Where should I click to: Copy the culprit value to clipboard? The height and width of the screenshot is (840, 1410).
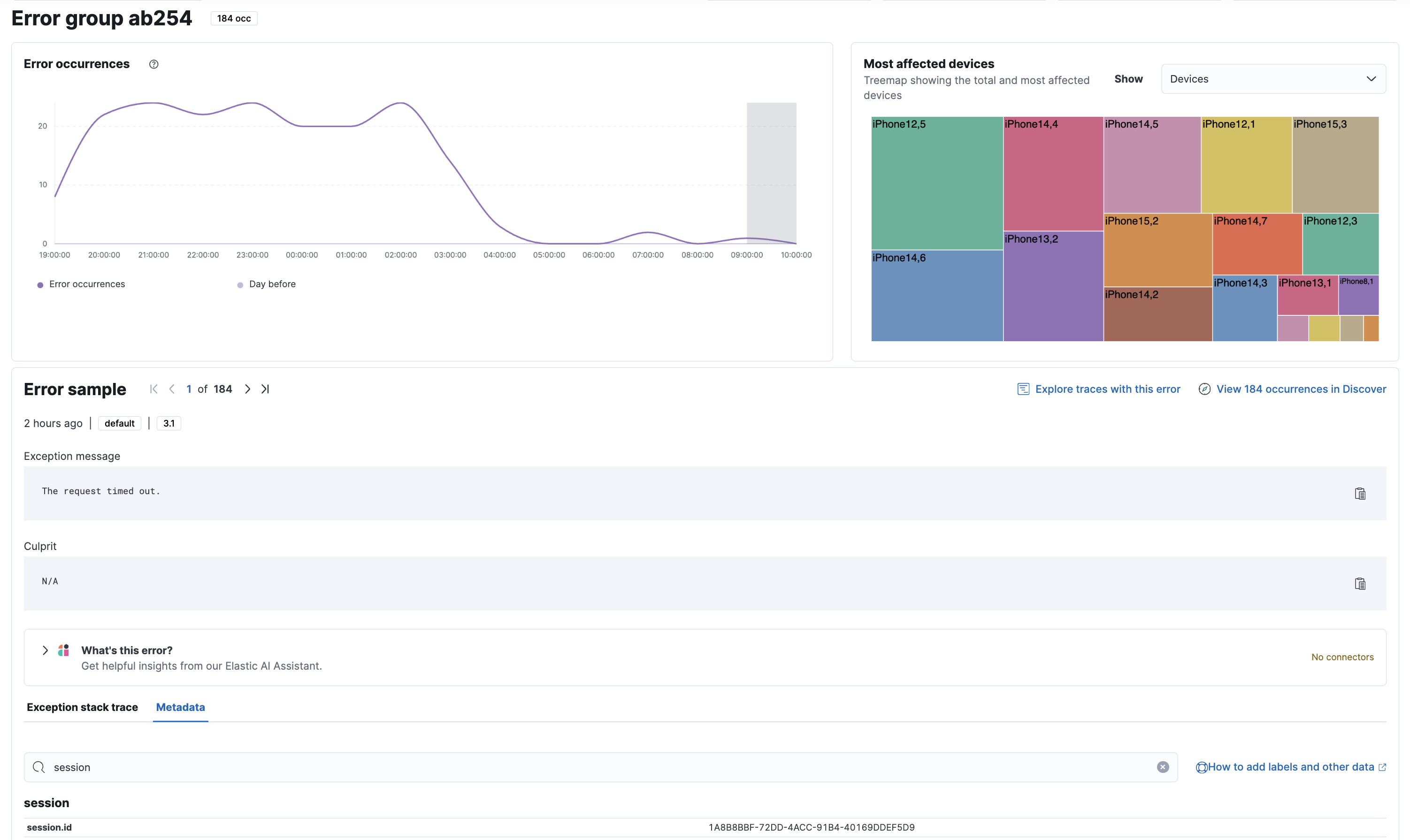(x=1360, y=584)
